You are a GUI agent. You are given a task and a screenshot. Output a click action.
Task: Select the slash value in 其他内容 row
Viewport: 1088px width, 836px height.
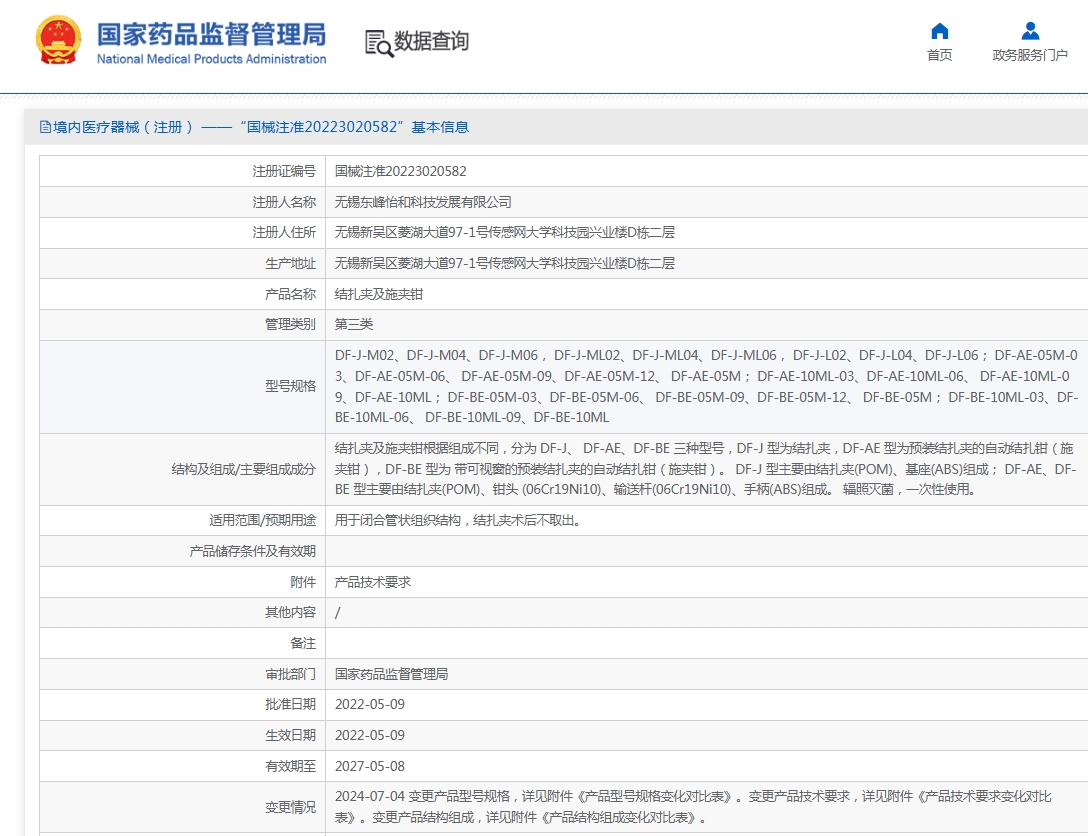[338, 613]
